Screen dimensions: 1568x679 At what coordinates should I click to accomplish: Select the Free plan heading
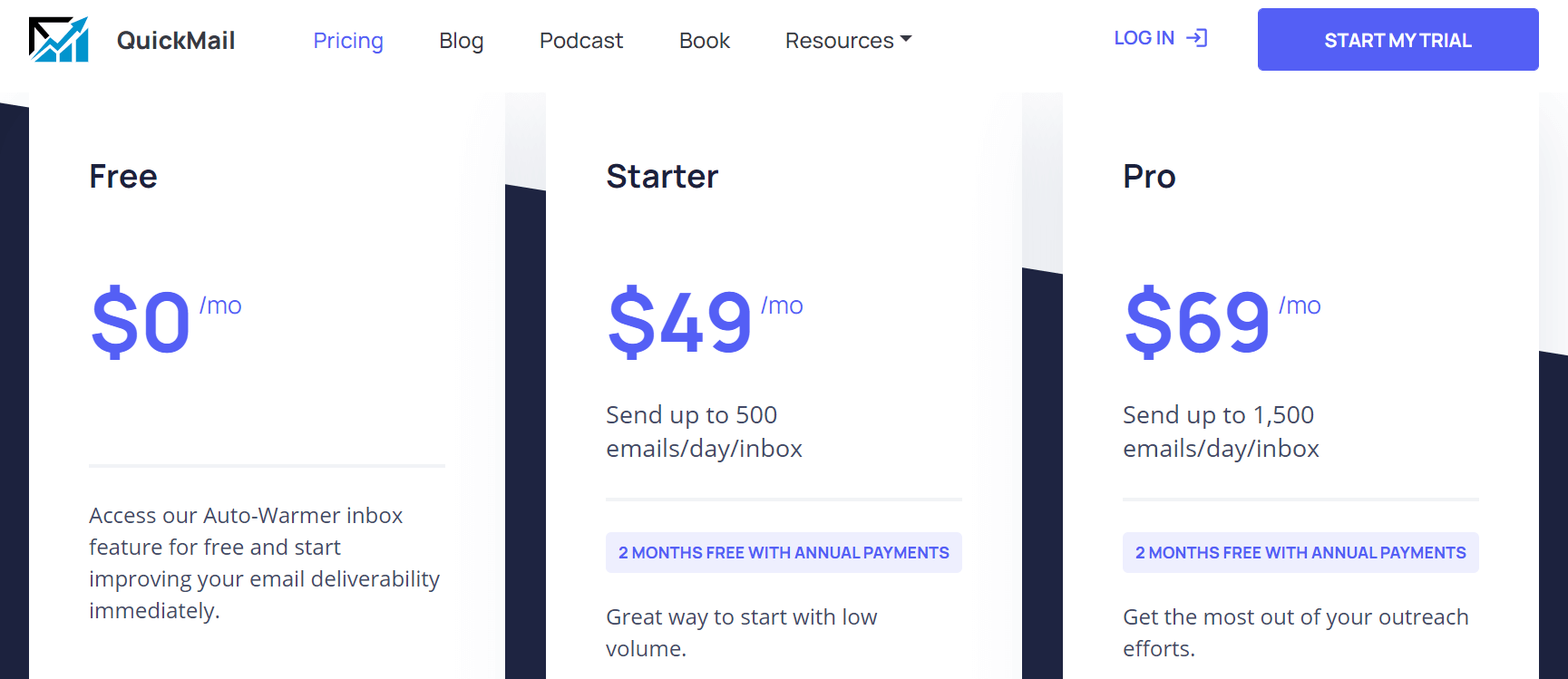(x=123, y=176)
